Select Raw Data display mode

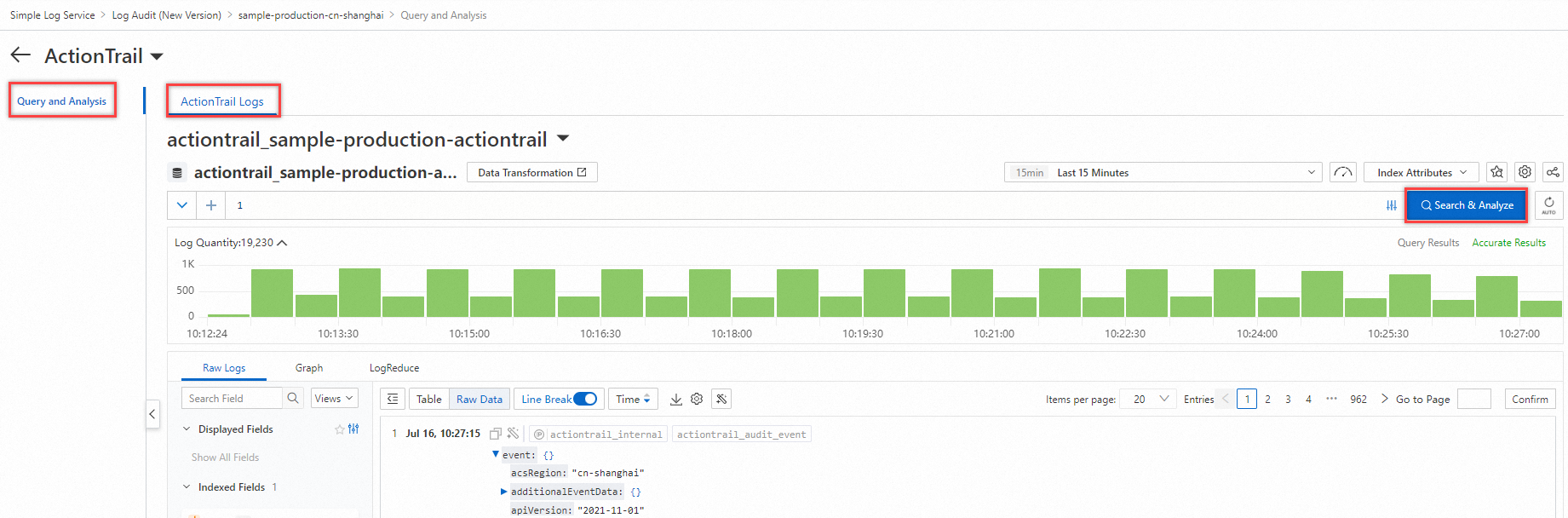tap(480, 399)
